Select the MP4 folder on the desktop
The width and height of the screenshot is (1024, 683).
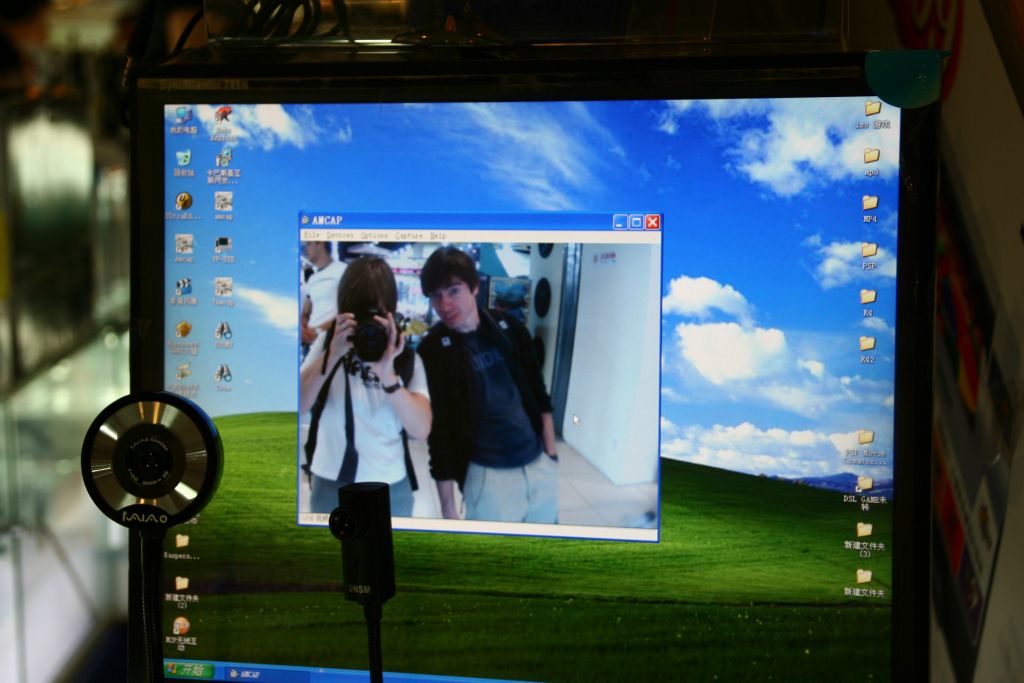tap(870, 209)
